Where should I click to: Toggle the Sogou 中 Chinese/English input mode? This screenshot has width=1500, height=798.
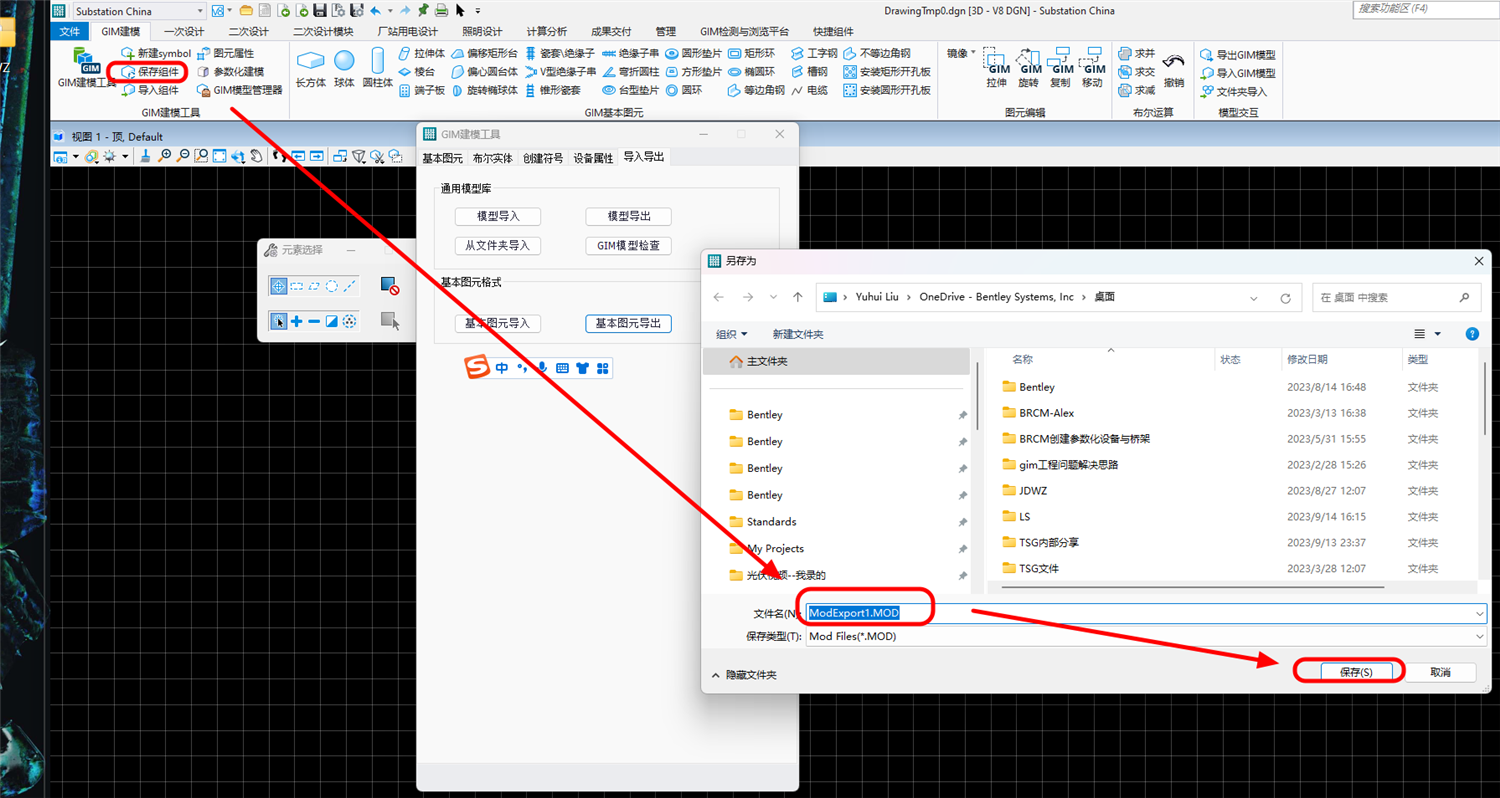pos(502,368)
